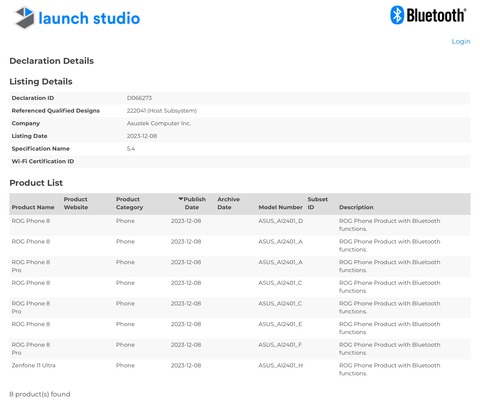Screen dimensions: 480x403
Task: Click Phone category in the ASUS_AI2401_F row
Action: pyautogui.click(x=125, y=345)
